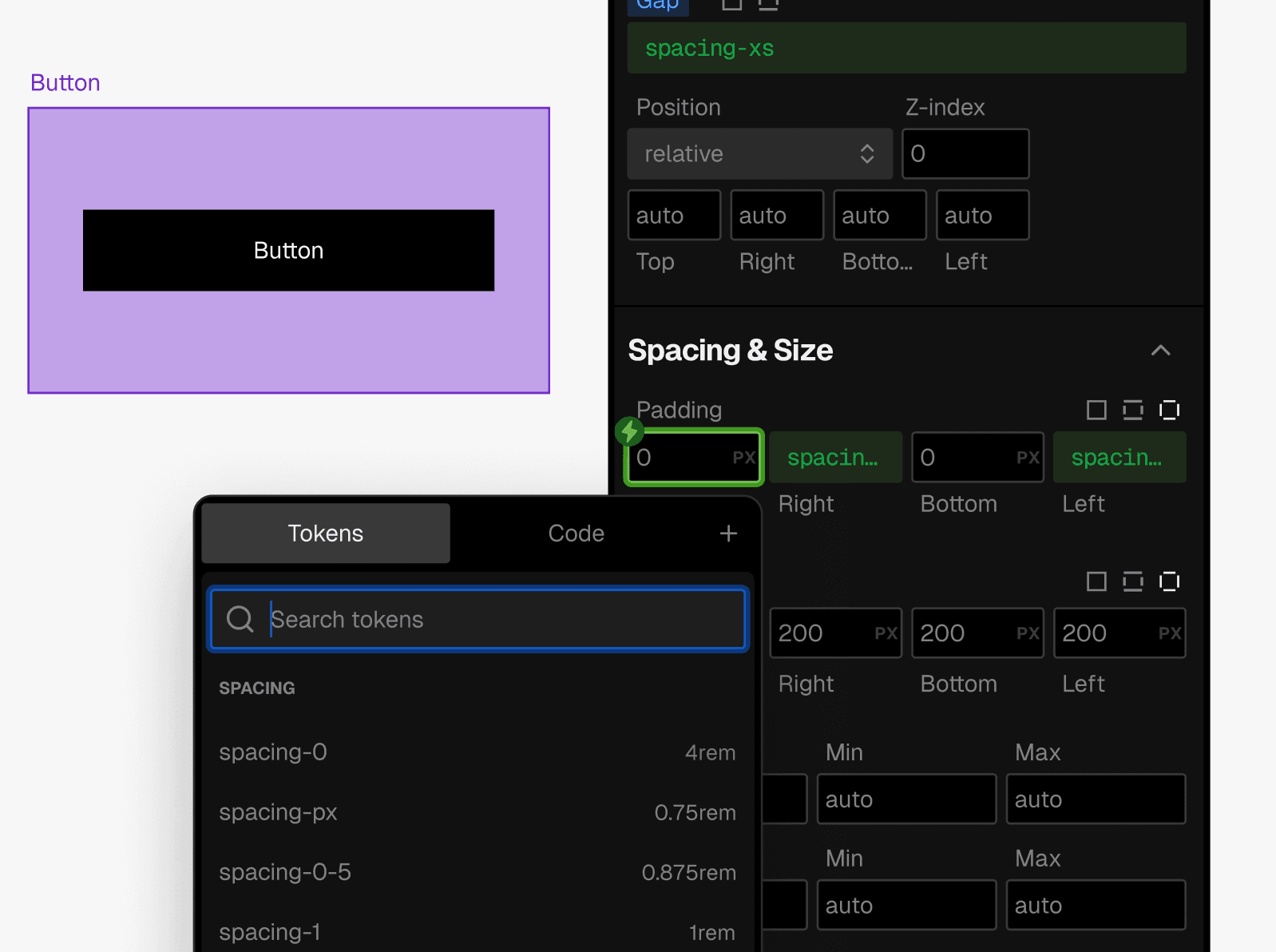
Task: Select the spacing-px token
Action: (x=478, y=812)
